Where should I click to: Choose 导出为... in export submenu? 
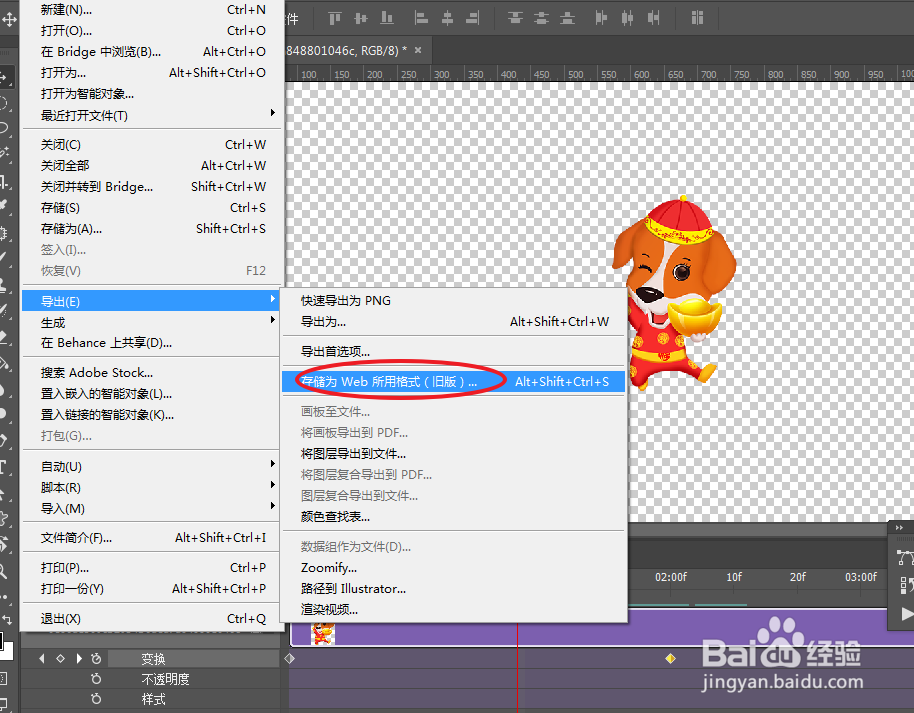(454, 321)
